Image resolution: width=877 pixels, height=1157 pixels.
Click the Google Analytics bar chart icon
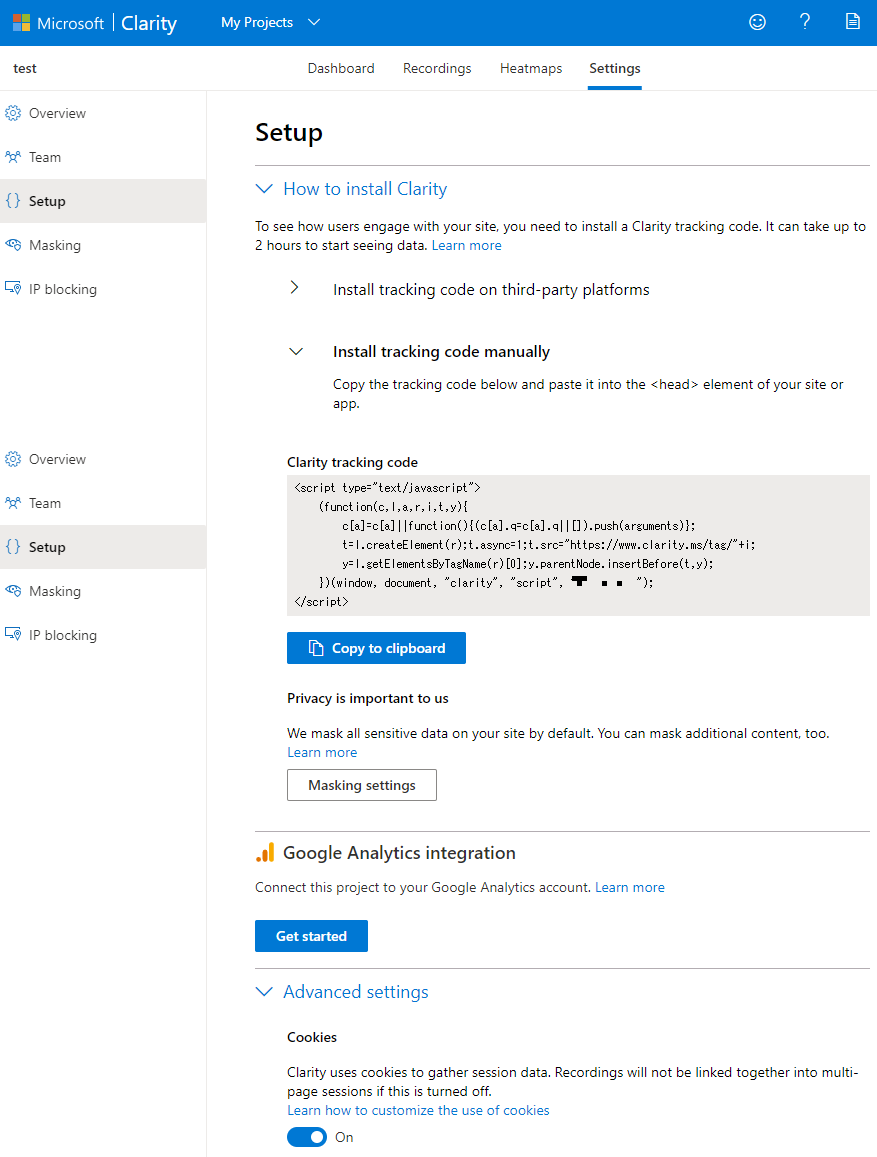[x=265, y=852]
